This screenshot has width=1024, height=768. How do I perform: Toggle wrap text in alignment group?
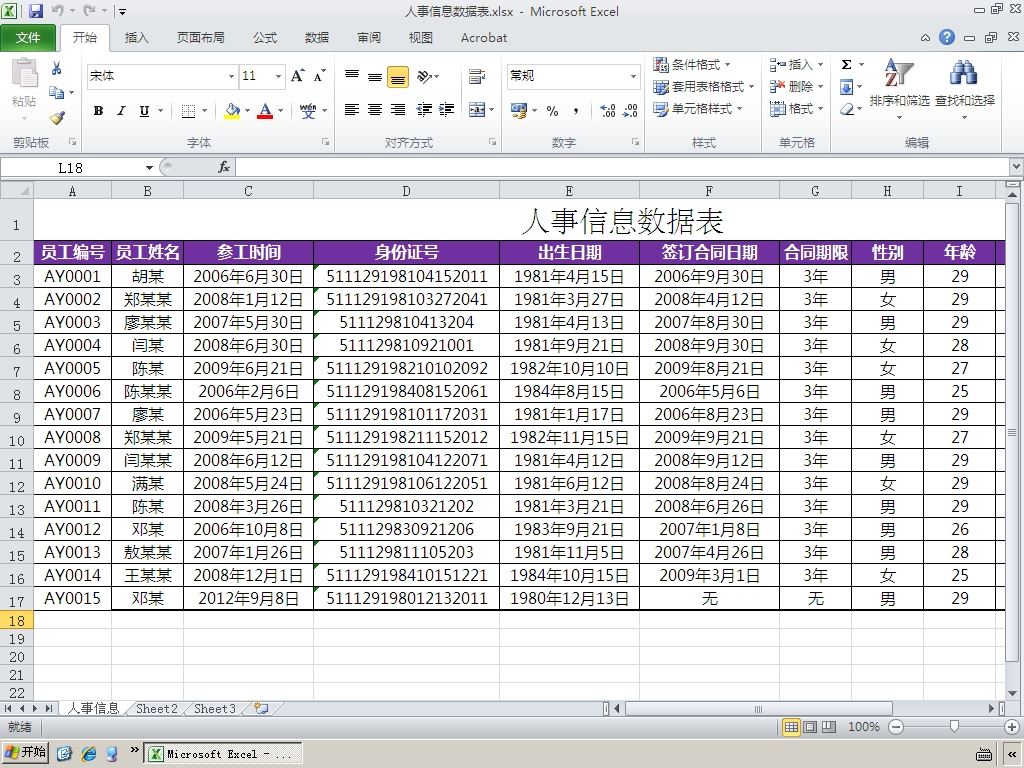477,76
